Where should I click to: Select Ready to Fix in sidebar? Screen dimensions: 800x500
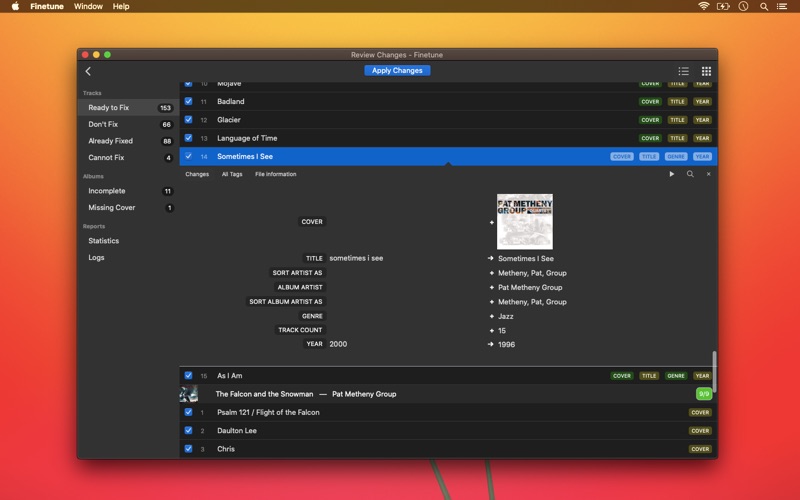click(128, 108)
